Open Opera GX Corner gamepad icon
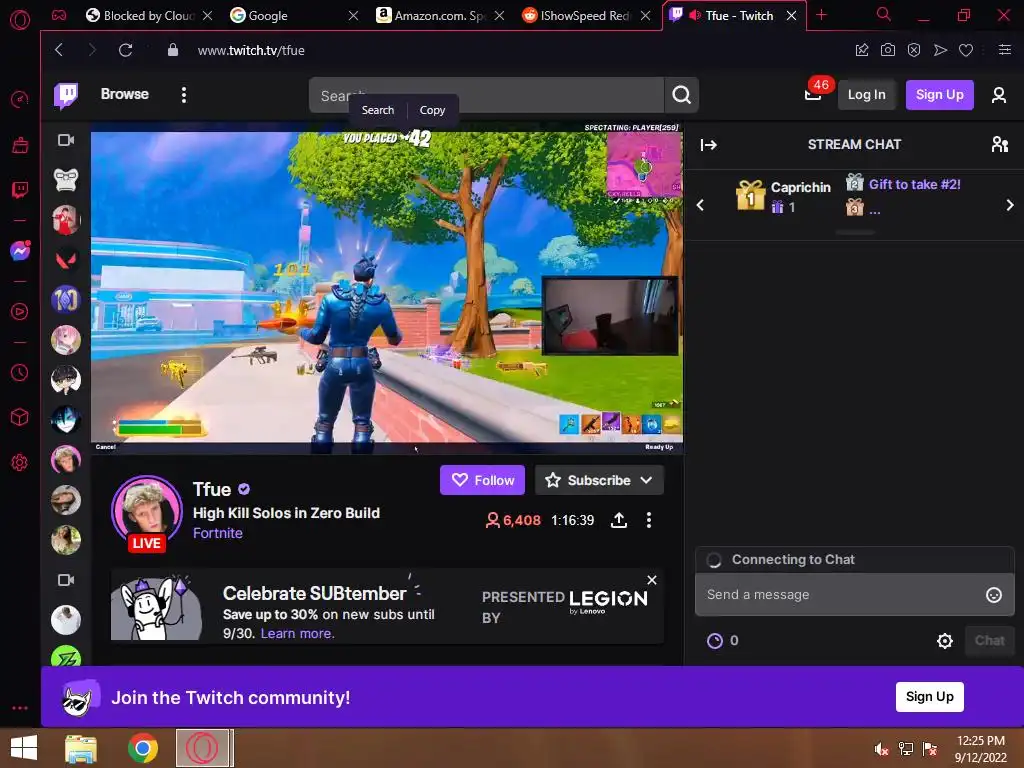The height and width of the screenshot is (768, 1024). point(59,15)
